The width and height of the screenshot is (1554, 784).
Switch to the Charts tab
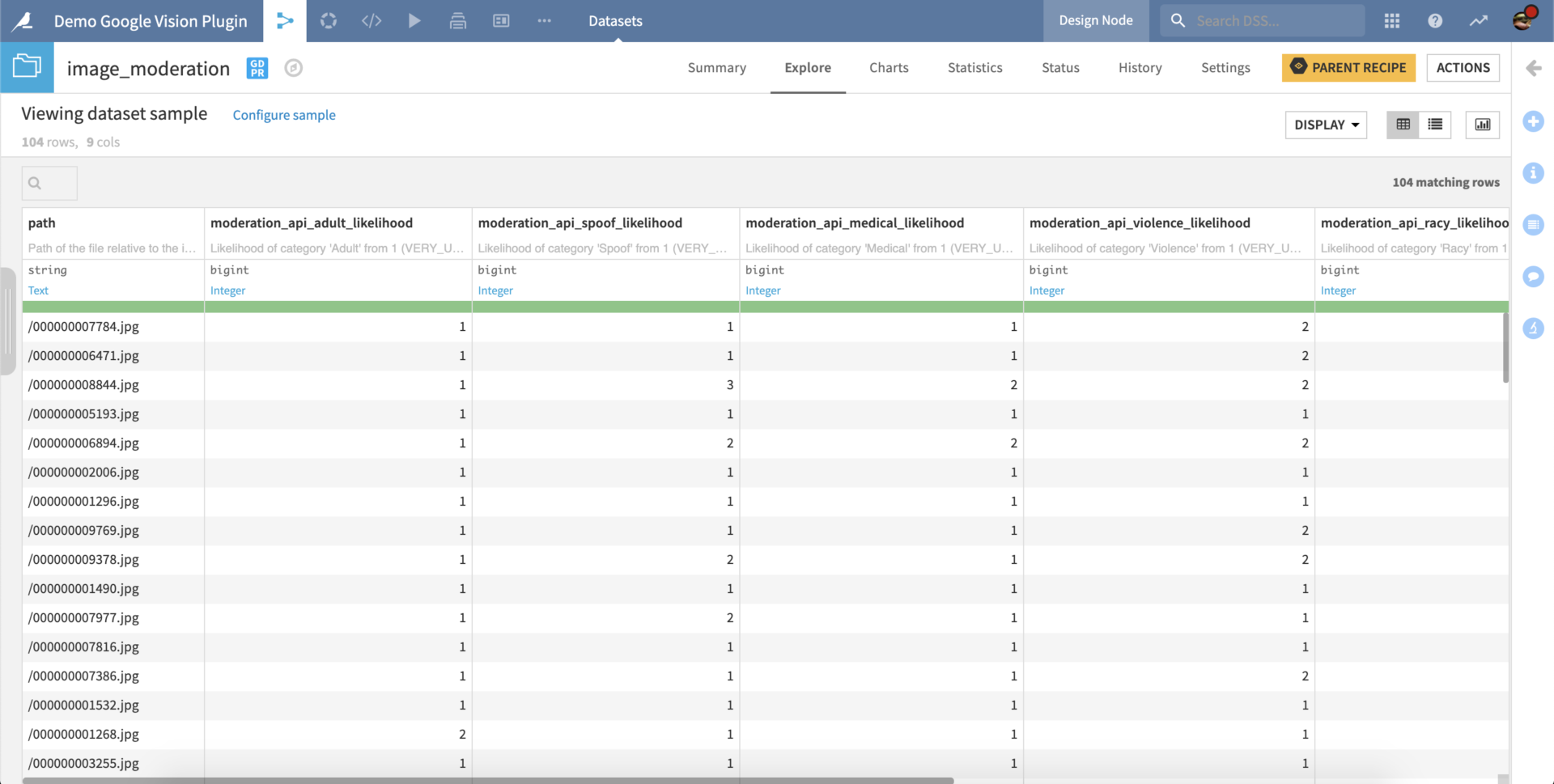coord(888,68)
